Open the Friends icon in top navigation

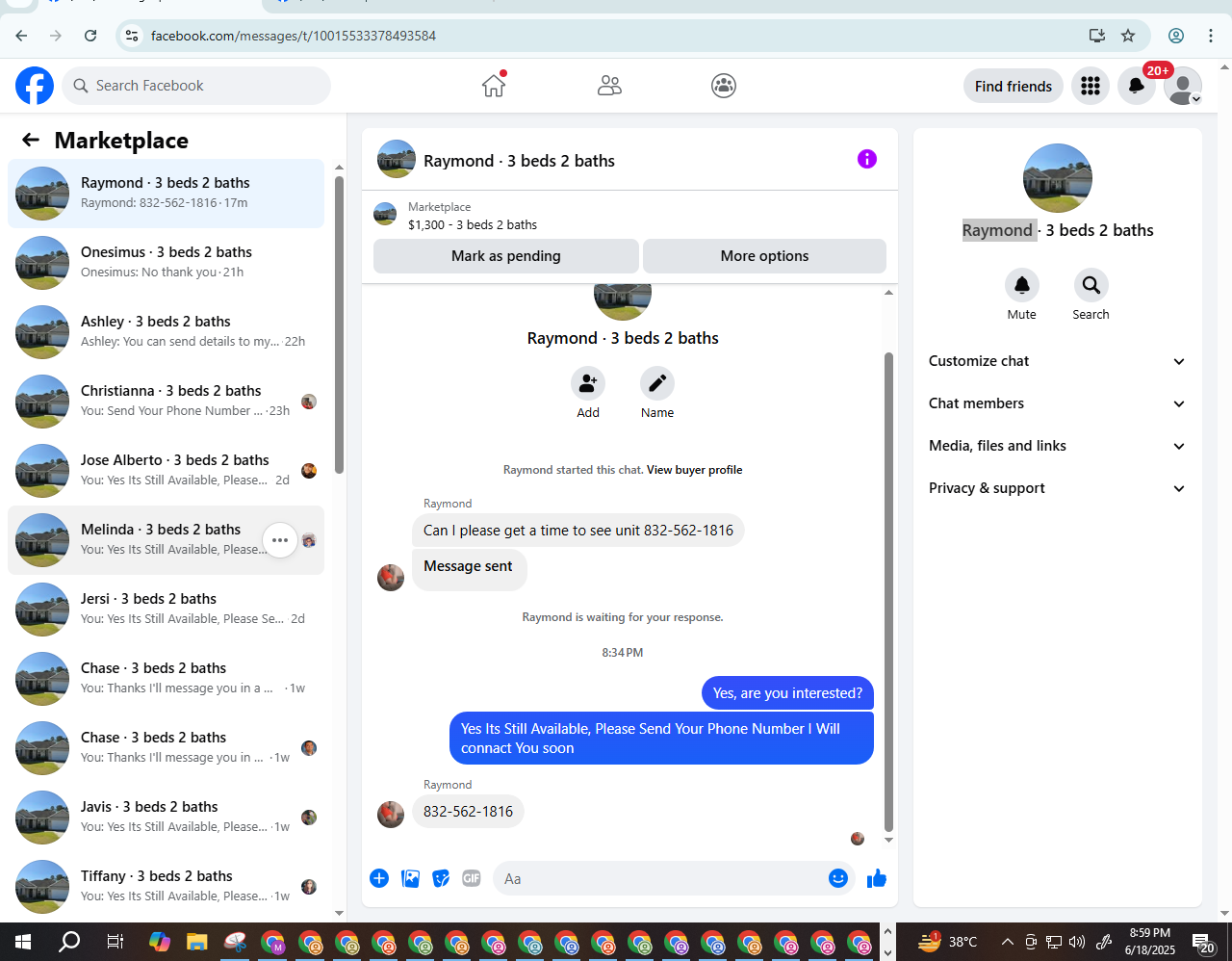point(609,86)
